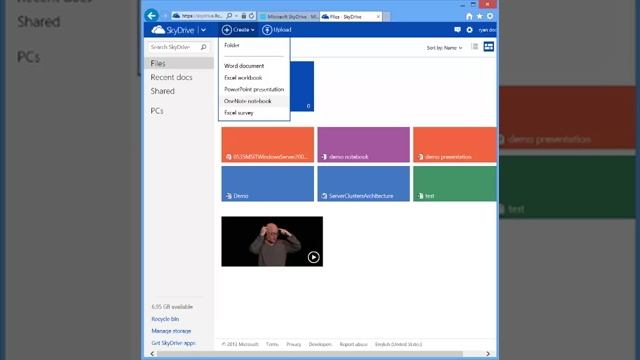Open the Developers footer link

pyautogui.click(x=320, y=344)
